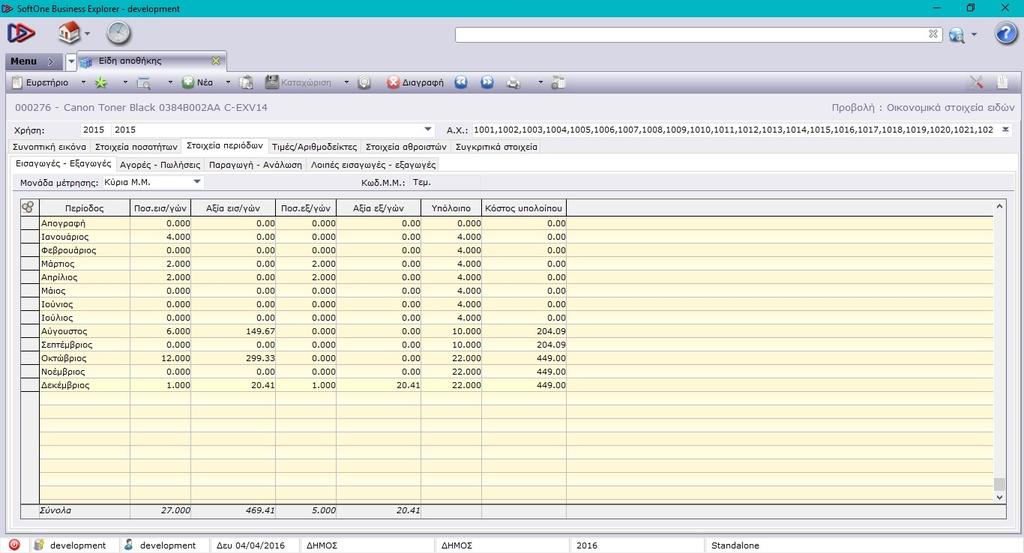Click the white document icon at toolbar end
Viewport: 1024px width, 553px height.
point(1002,82)
